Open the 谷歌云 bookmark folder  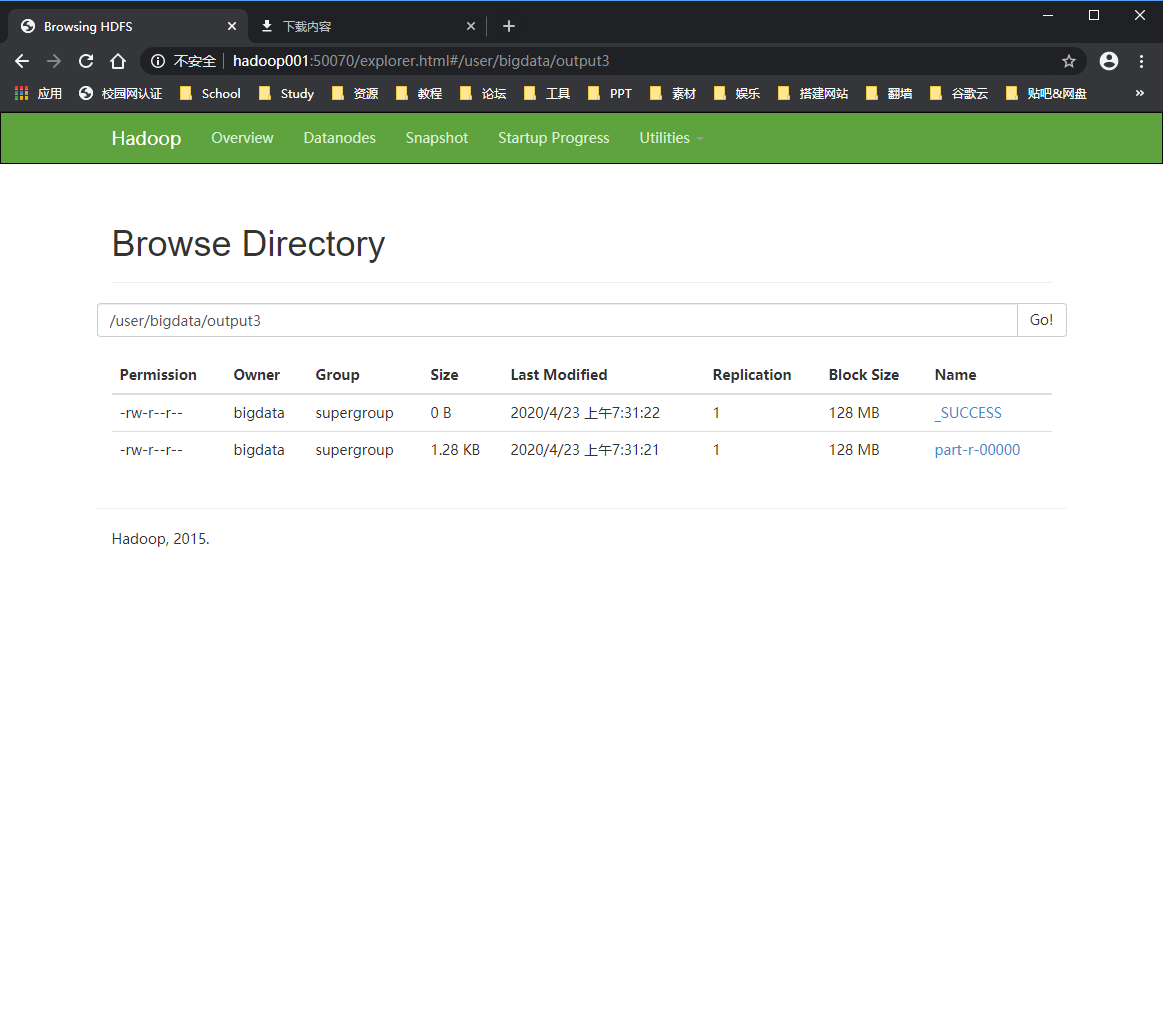click(959, 93)
